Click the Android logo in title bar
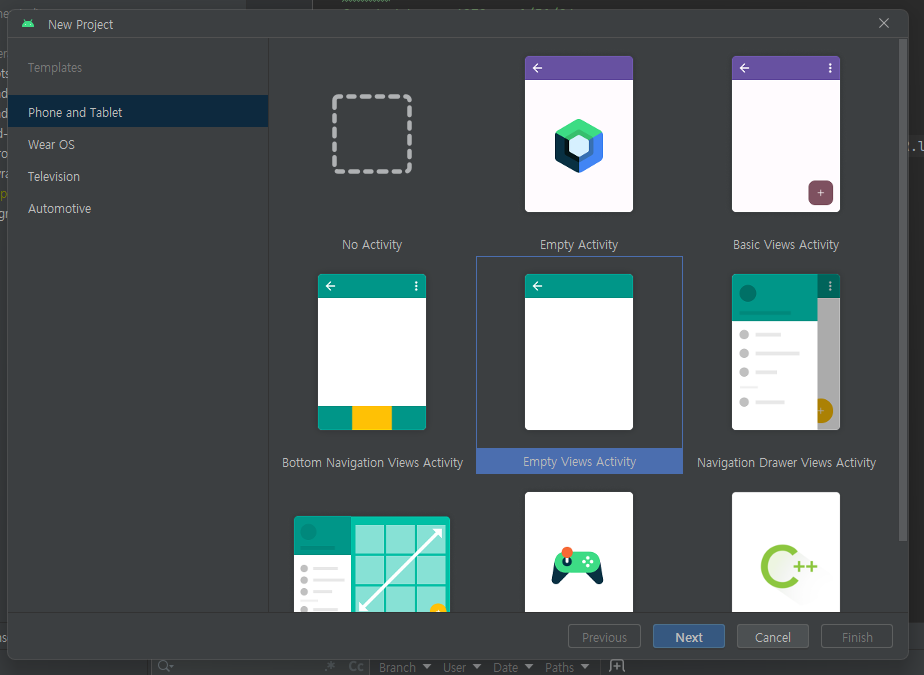The height and width of the screenshot is (675, 924). click(28, 24)
